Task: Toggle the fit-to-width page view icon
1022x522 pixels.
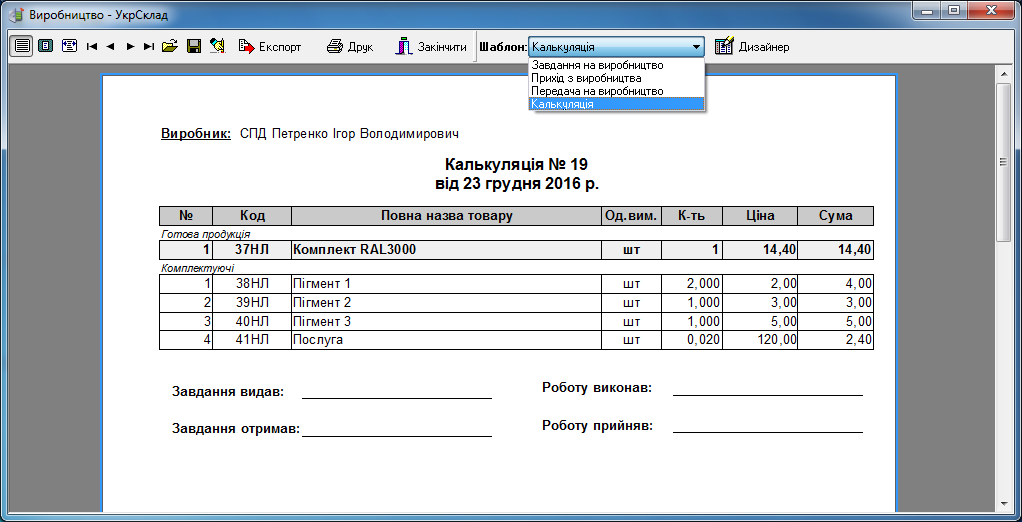Action: pyautogui.click(x=69, y=46)
